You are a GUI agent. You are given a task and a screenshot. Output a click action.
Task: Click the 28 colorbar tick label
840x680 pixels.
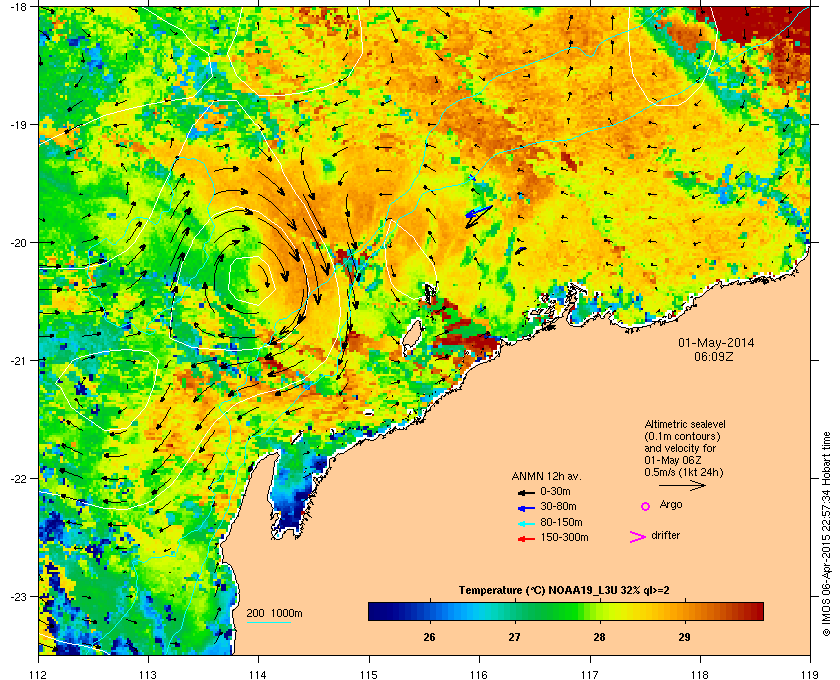(599, 638)
